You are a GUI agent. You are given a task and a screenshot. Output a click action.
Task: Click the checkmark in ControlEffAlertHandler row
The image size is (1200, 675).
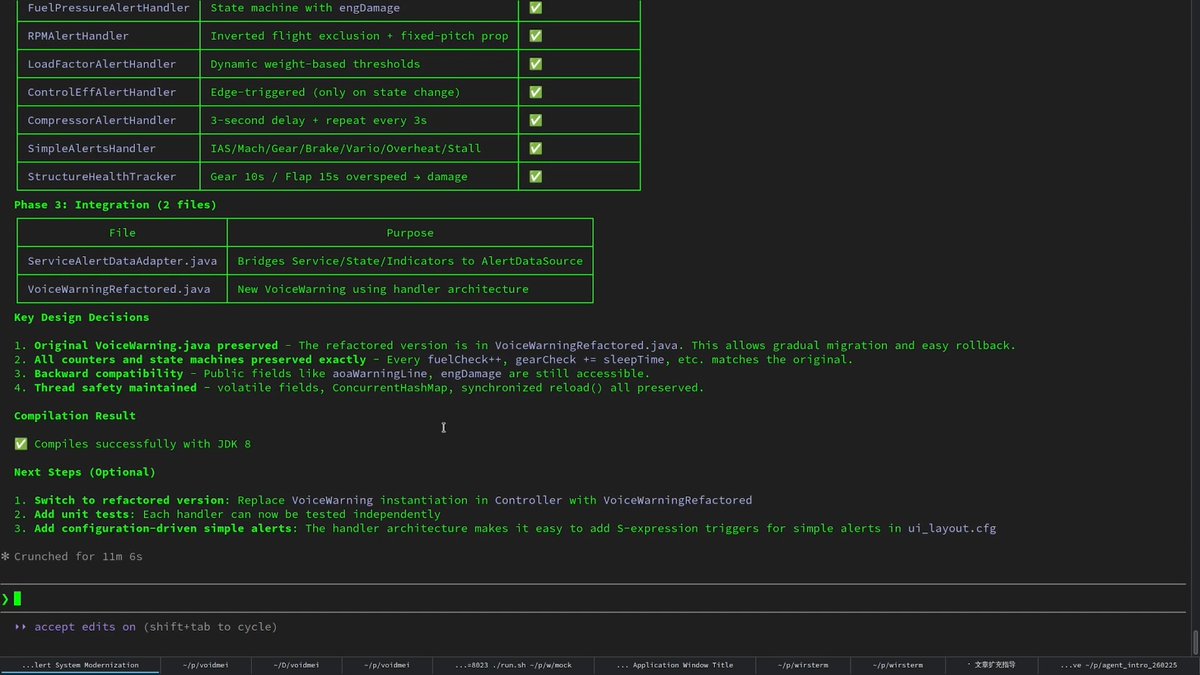(535, 92)
